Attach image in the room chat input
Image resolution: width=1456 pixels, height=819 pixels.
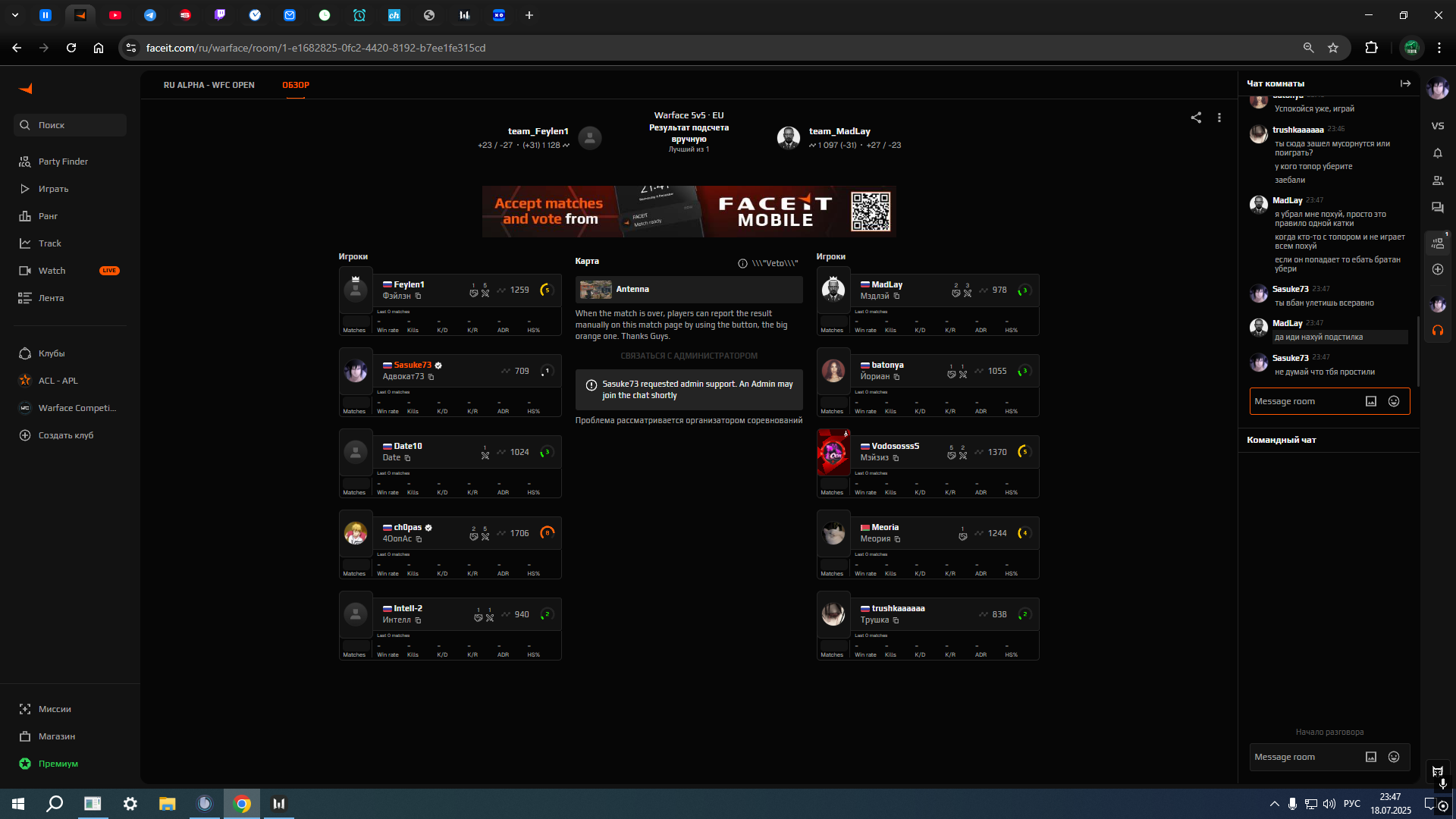tap(1371, 401)
